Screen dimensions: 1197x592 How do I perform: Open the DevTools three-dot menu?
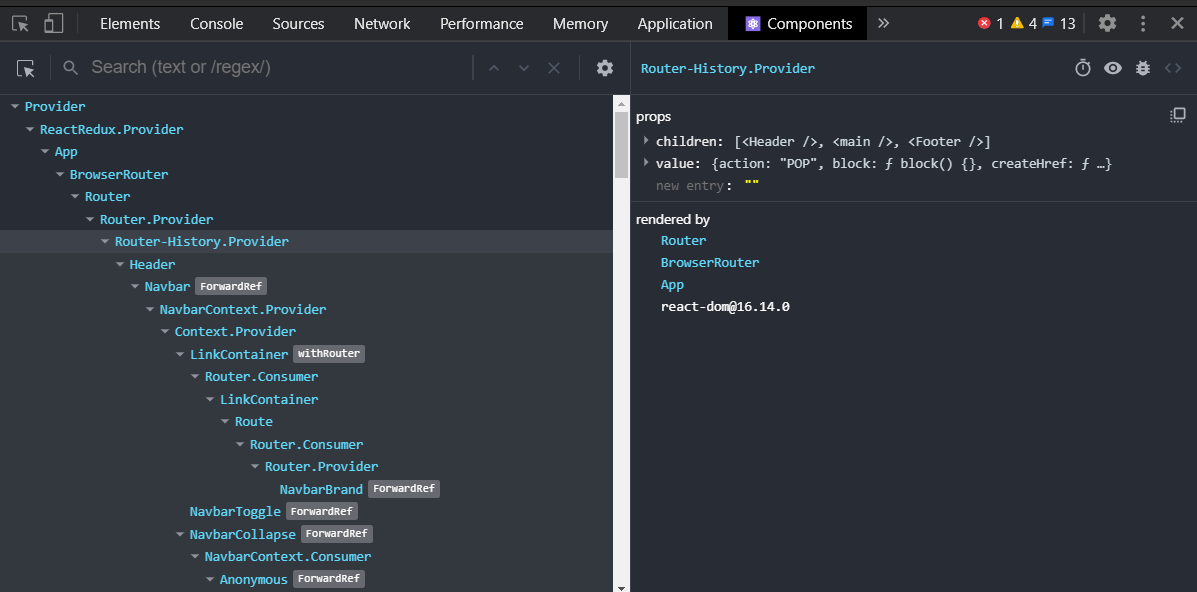click(1143, 23)
